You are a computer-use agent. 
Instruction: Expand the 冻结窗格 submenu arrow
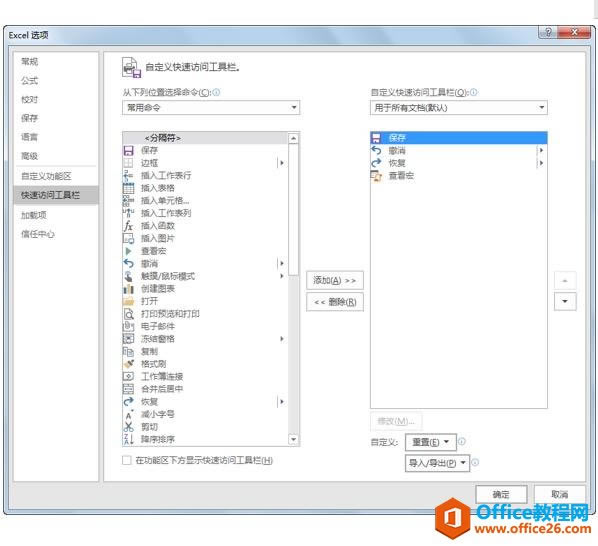pos(282,339)
